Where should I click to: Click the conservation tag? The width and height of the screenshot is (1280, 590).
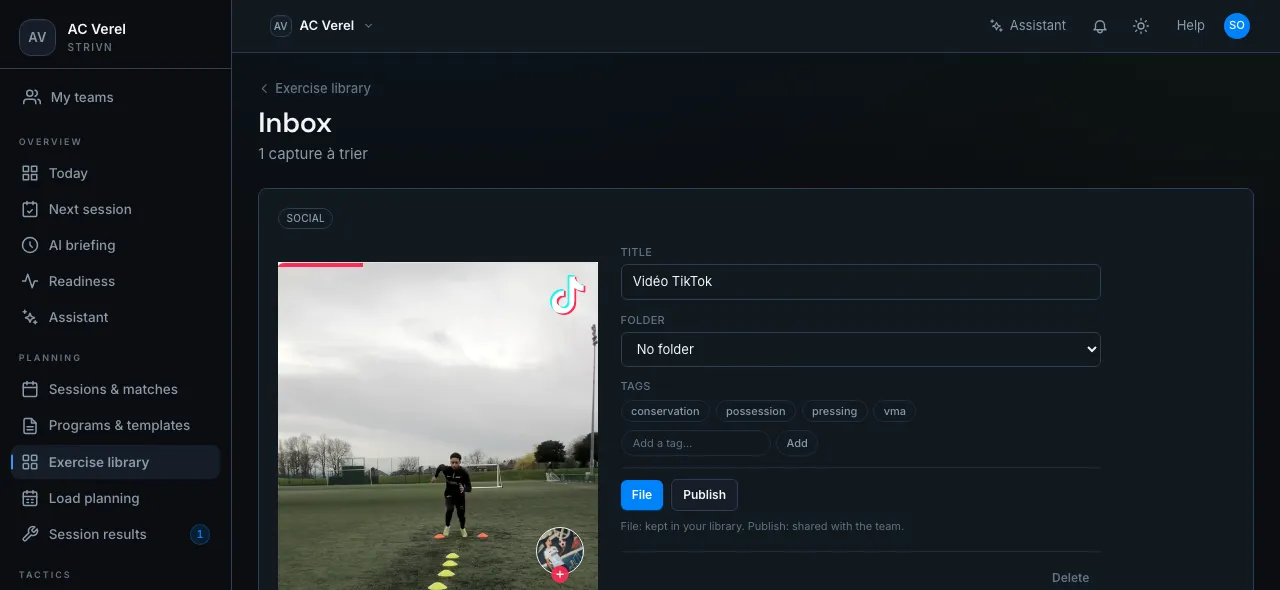pyautogui.click(x=665, y=411)
